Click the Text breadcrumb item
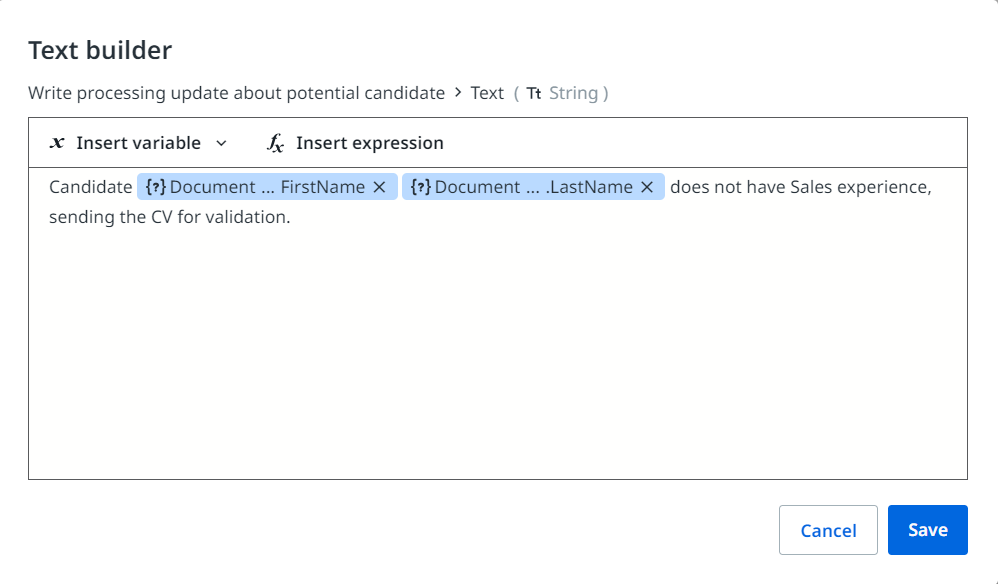Viewport: 998px width, 584px height. (487, 93)
